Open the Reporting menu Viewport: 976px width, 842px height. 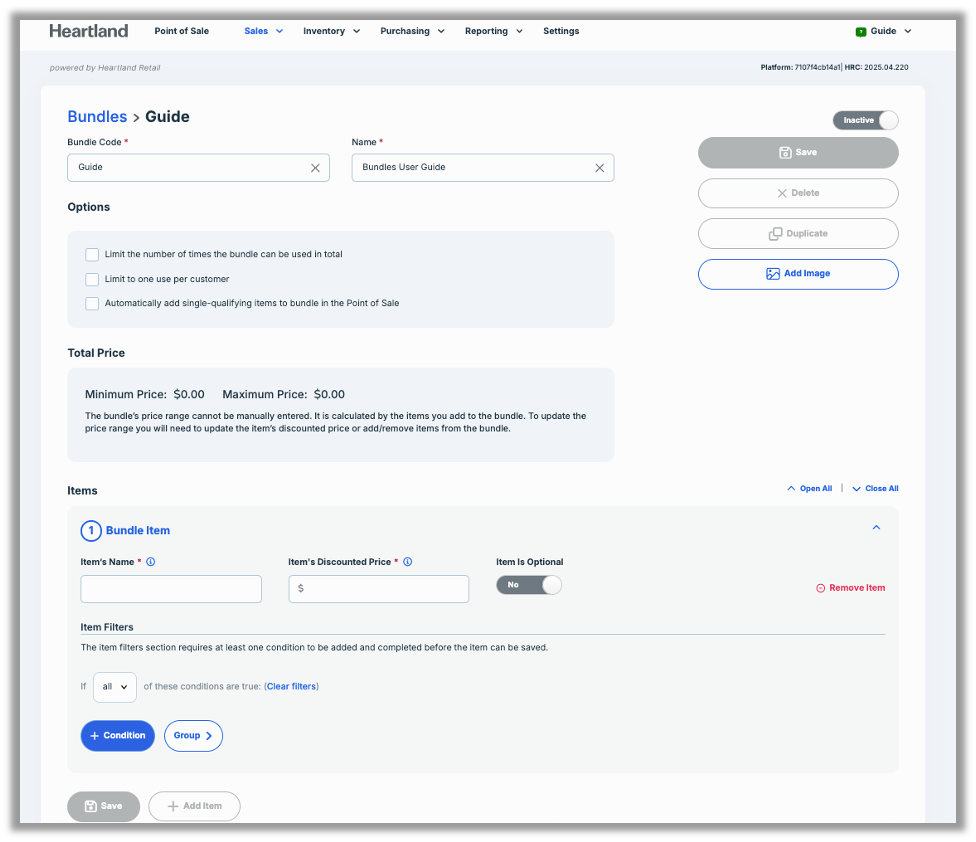493,31
